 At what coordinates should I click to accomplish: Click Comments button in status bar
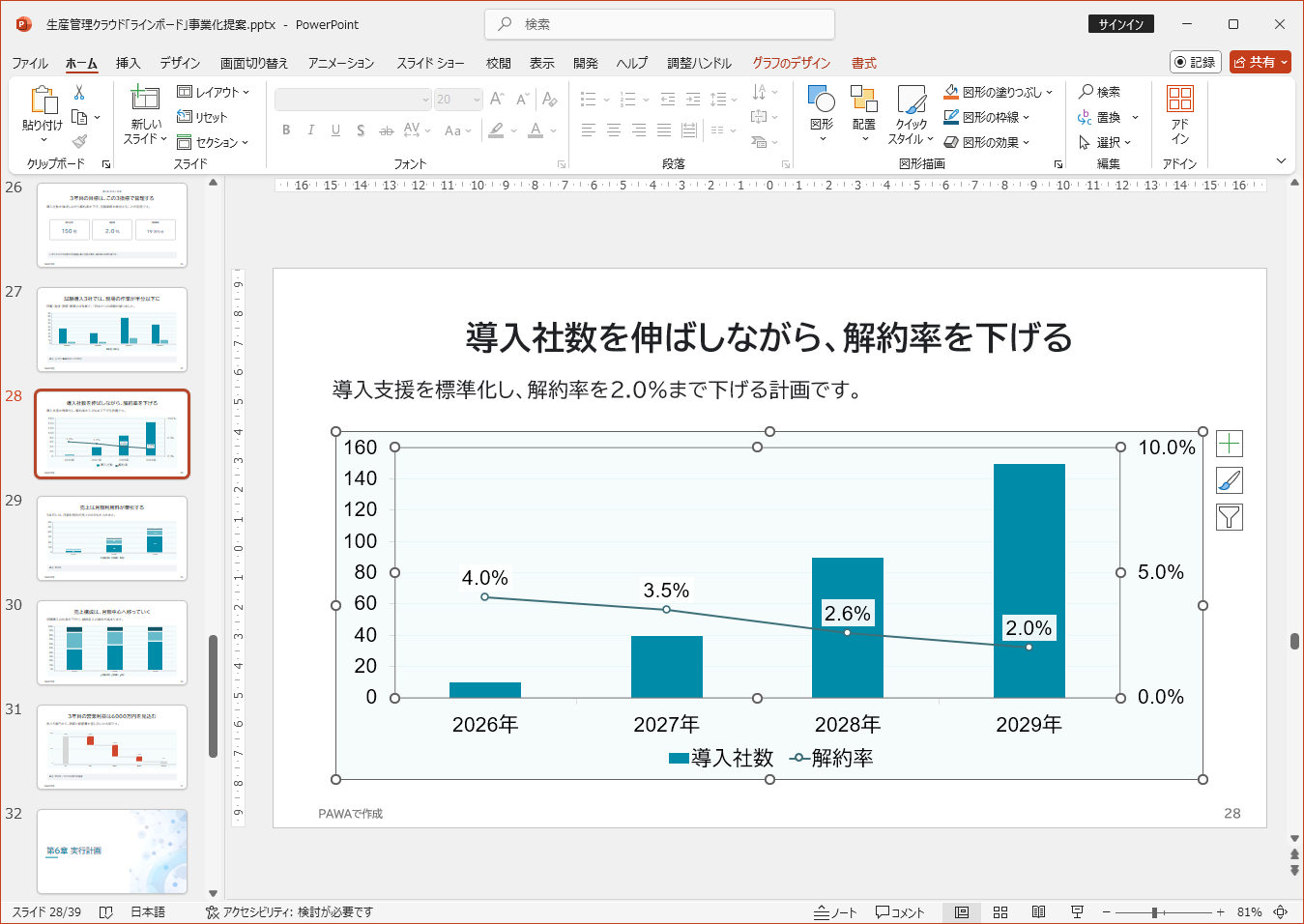pos(900,912)
